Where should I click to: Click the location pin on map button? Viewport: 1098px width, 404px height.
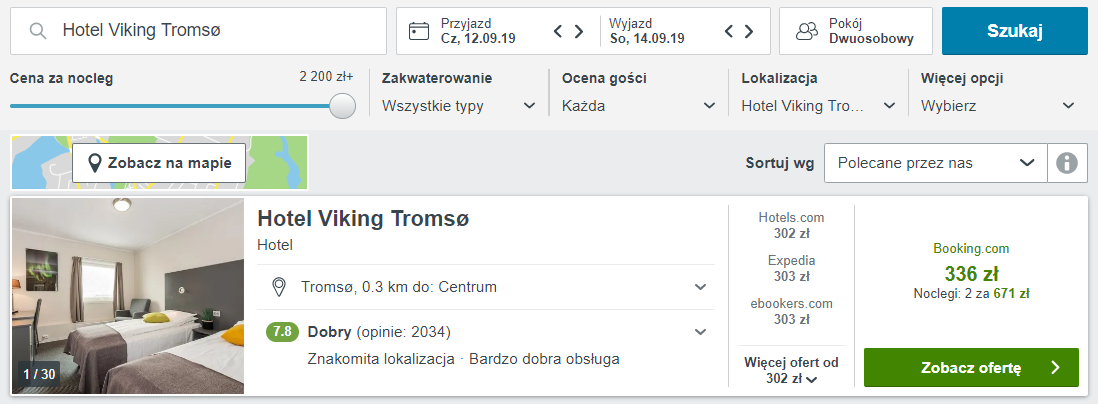[95, 163]
